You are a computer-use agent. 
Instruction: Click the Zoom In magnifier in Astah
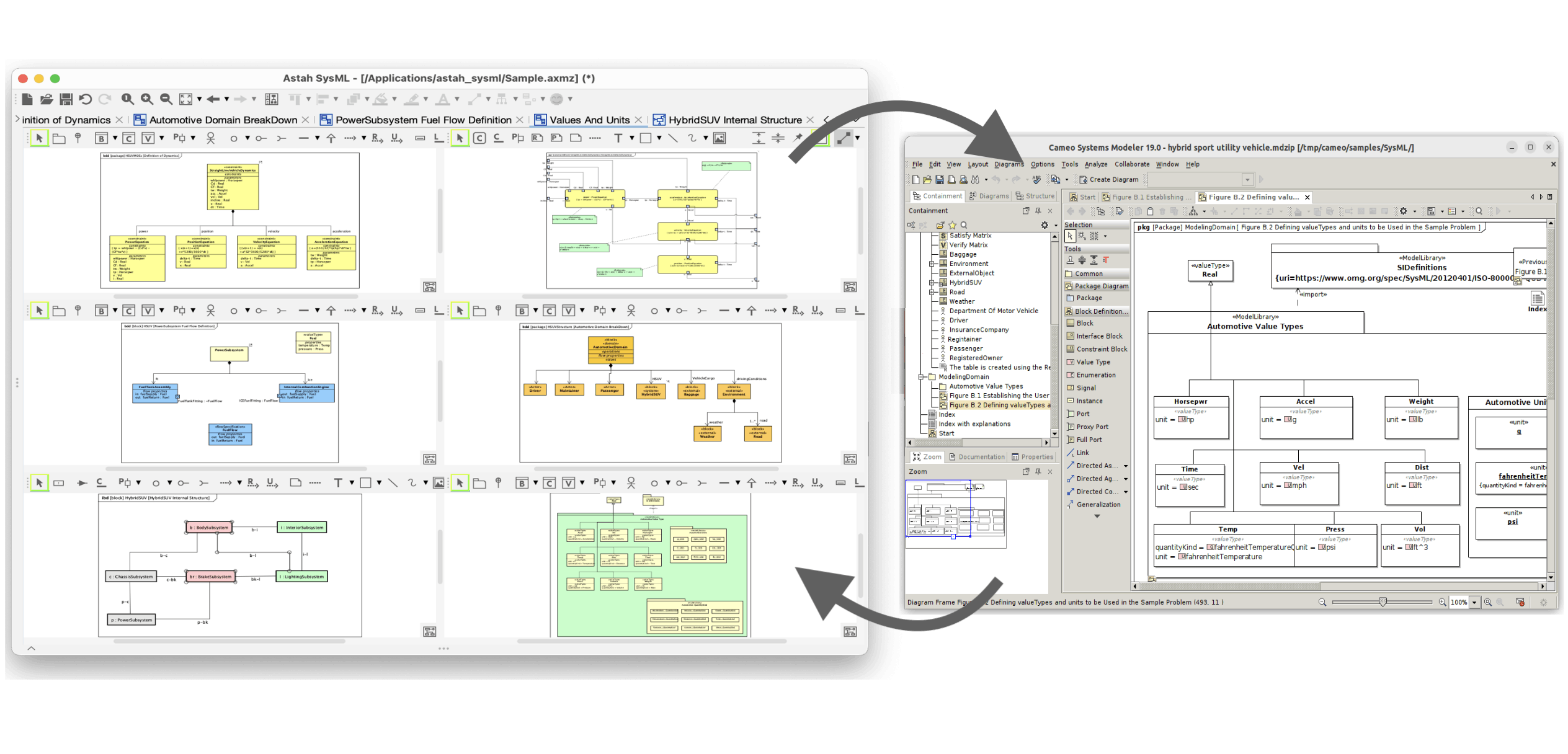point(147,99)
